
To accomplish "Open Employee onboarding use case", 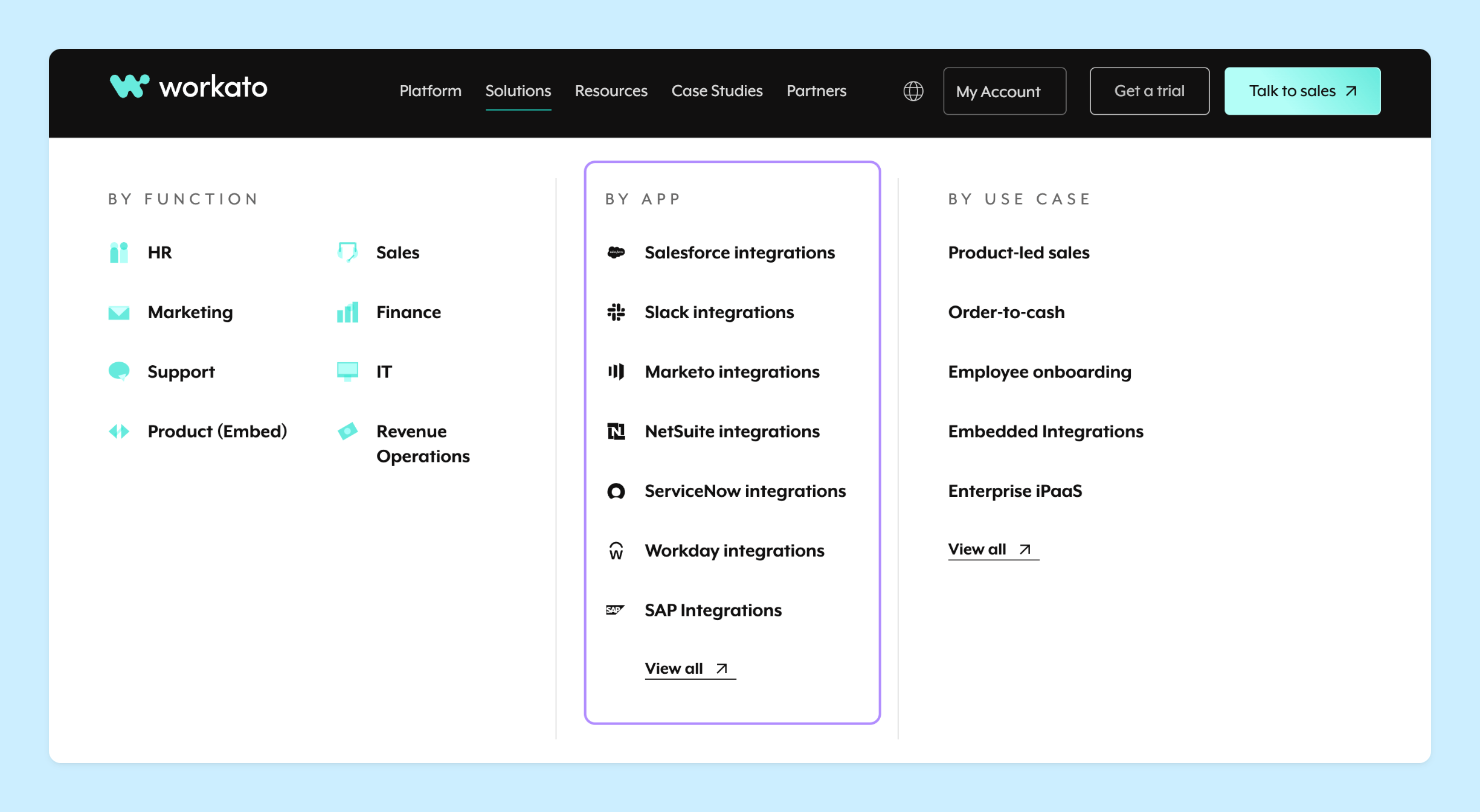I will [x=1039, y=371].
